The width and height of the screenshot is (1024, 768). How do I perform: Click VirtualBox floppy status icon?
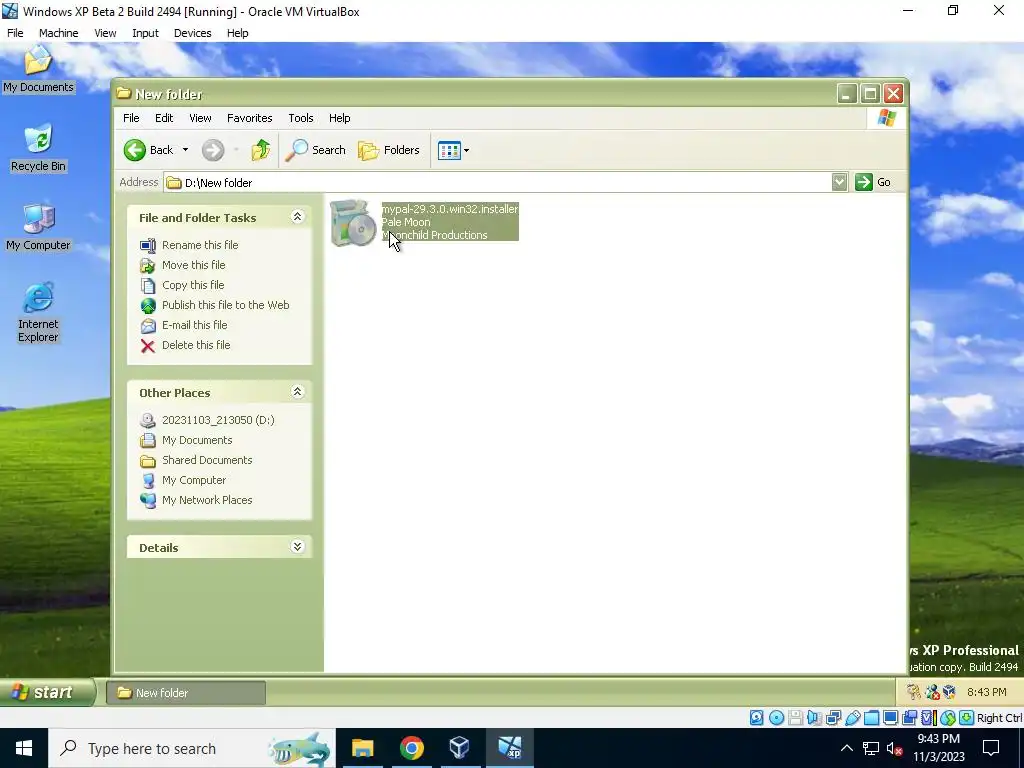[x=795, y=718]
